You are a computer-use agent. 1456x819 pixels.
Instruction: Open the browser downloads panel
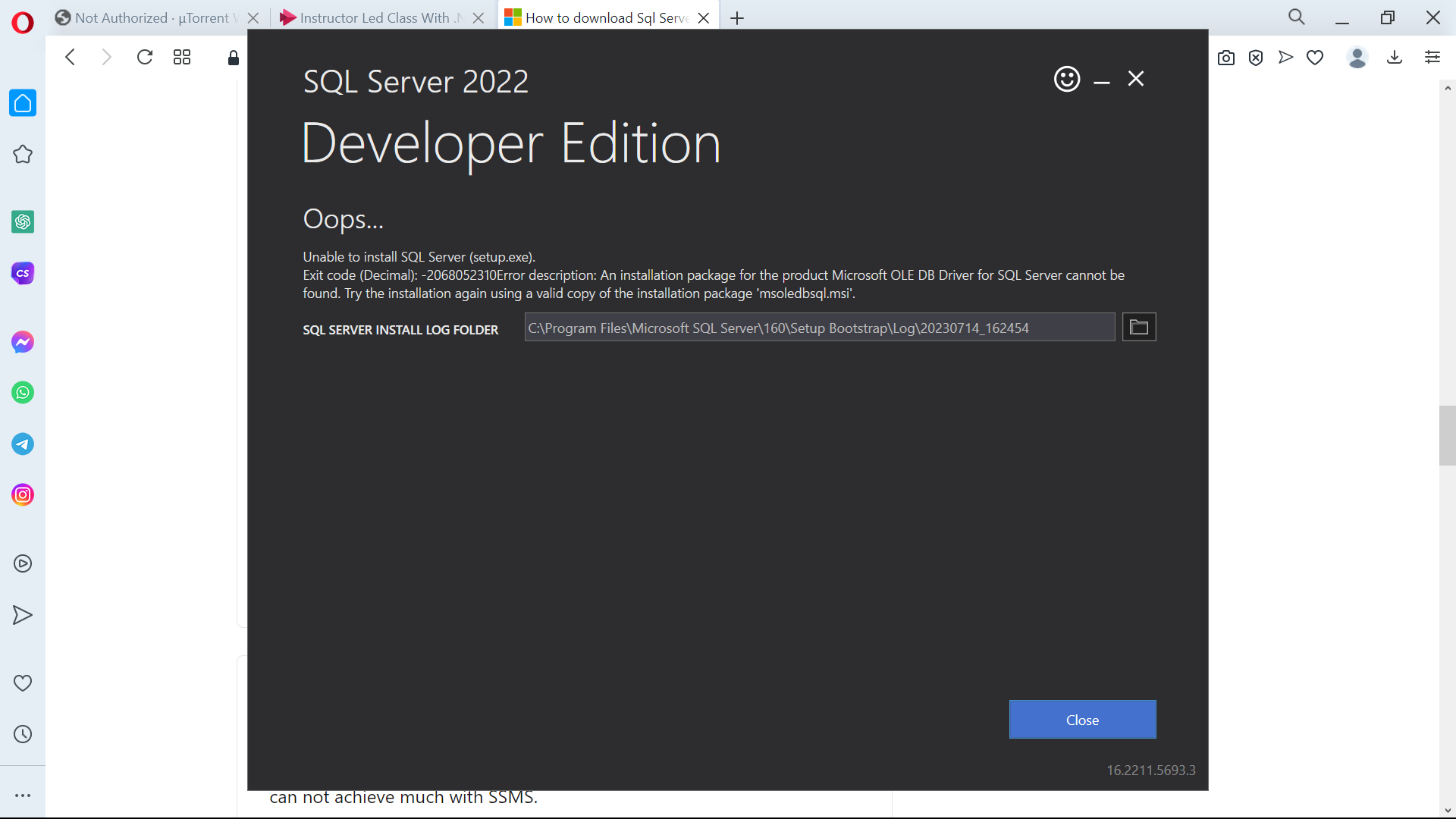[1395, 58]
